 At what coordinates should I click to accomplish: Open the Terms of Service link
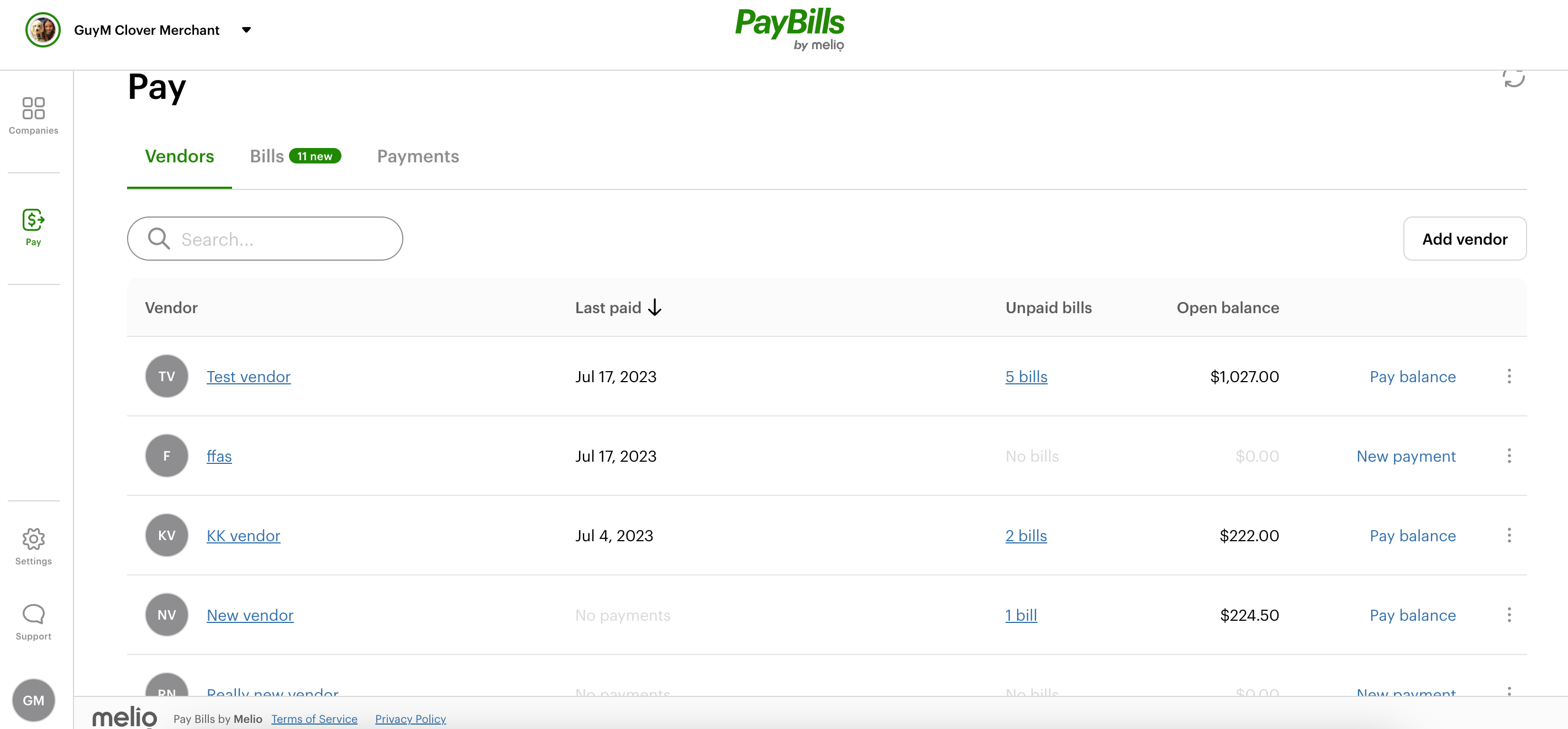pyautogui.click(x=314, y=719)
